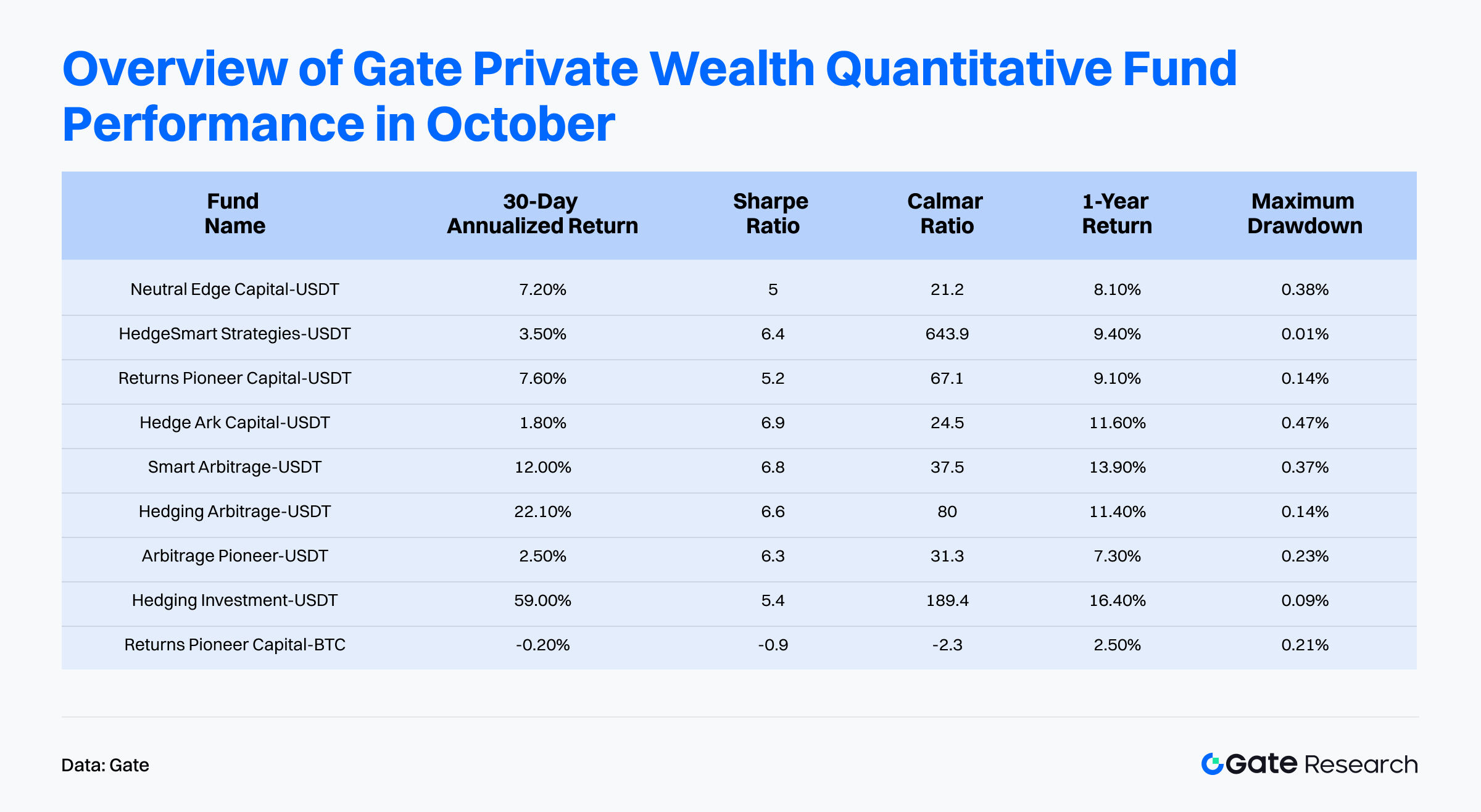Click the HedgeSmart Strategies-USDT fund name
The width and height of the screenshot is (1481, 812).
tap(234, 334)
